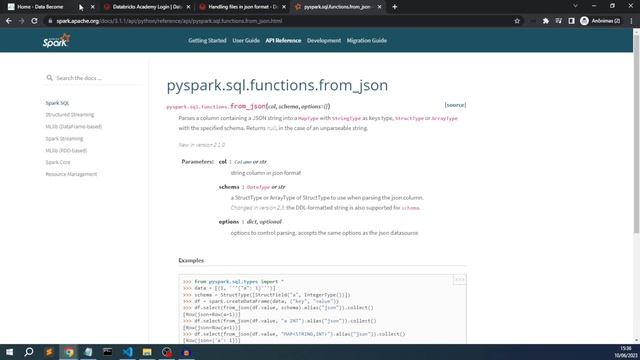Open the last round taskbar app icon

[186, 352]
